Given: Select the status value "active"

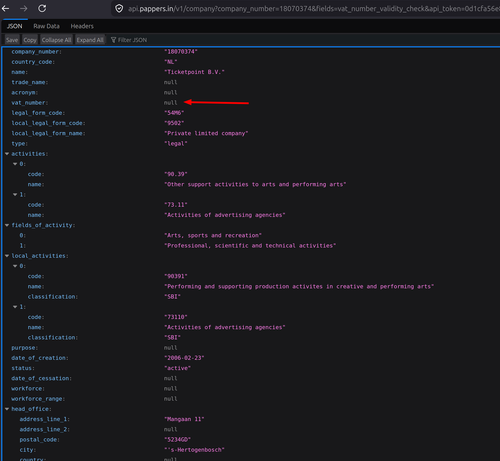Looking at the screenshot, I should tap(177, 368).
